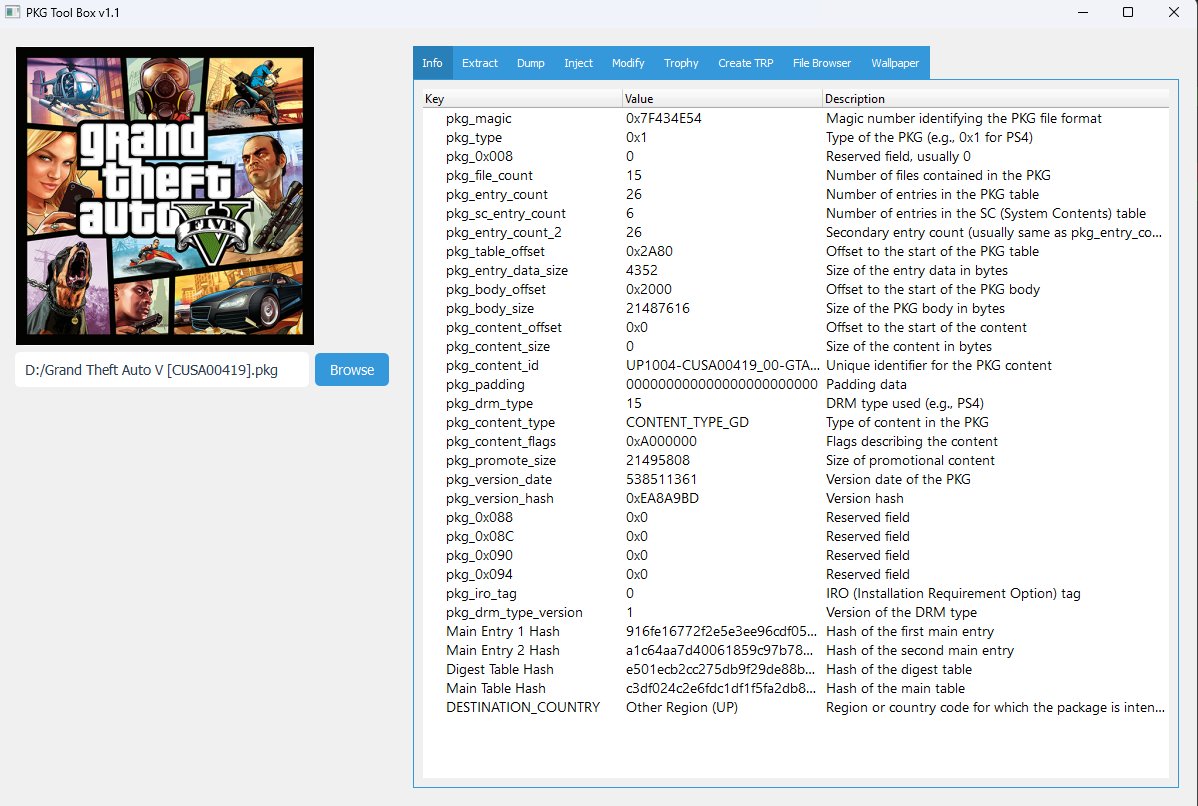Select the pkg_0x094 row
The height and width of the screenshot is (806, 1198).
coord(795,575)
